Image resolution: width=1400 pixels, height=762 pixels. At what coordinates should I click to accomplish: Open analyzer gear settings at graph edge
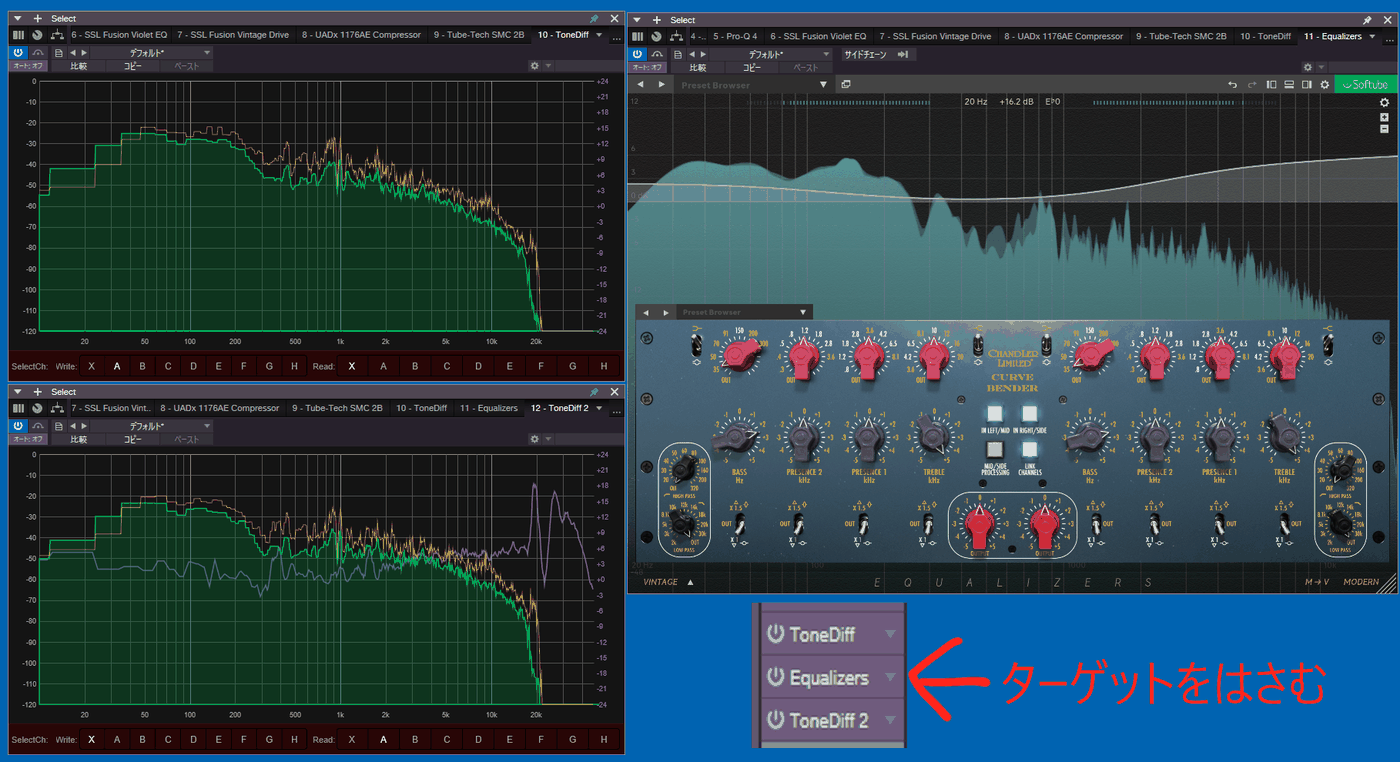tap(1384, 103)
